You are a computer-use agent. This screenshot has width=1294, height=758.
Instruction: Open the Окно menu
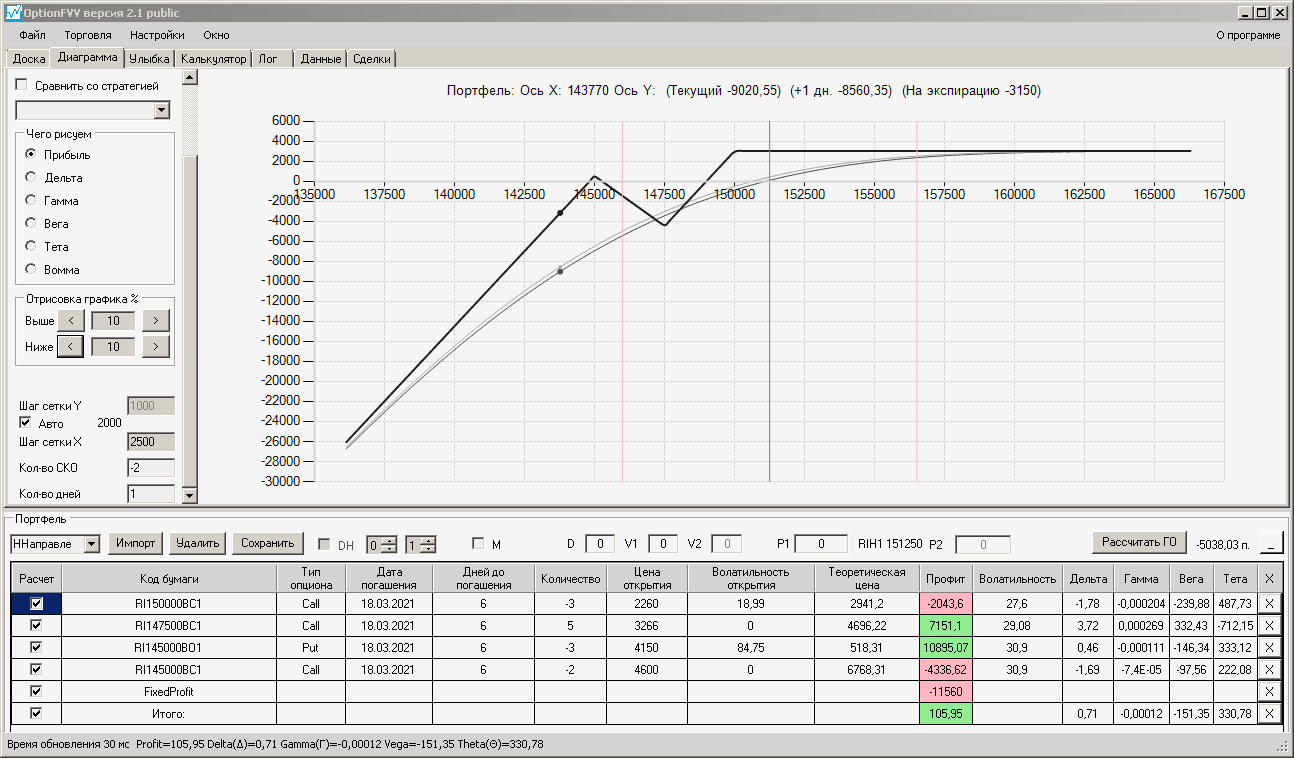click(x=216, y=35)
